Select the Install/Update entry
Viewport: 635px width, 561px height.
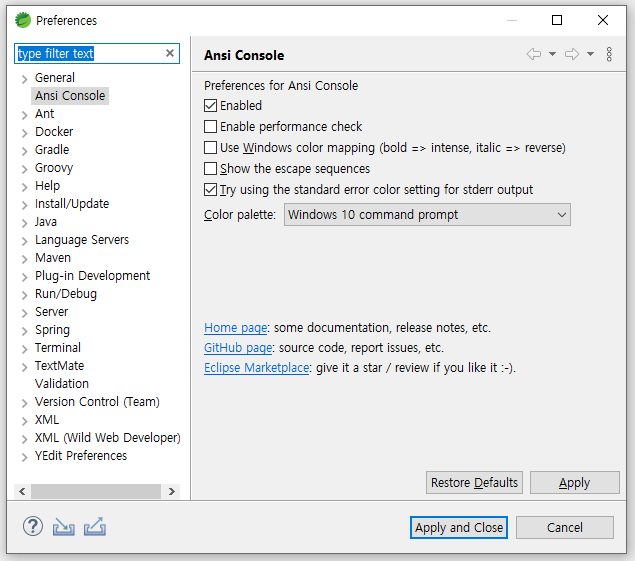click(72, 204)
